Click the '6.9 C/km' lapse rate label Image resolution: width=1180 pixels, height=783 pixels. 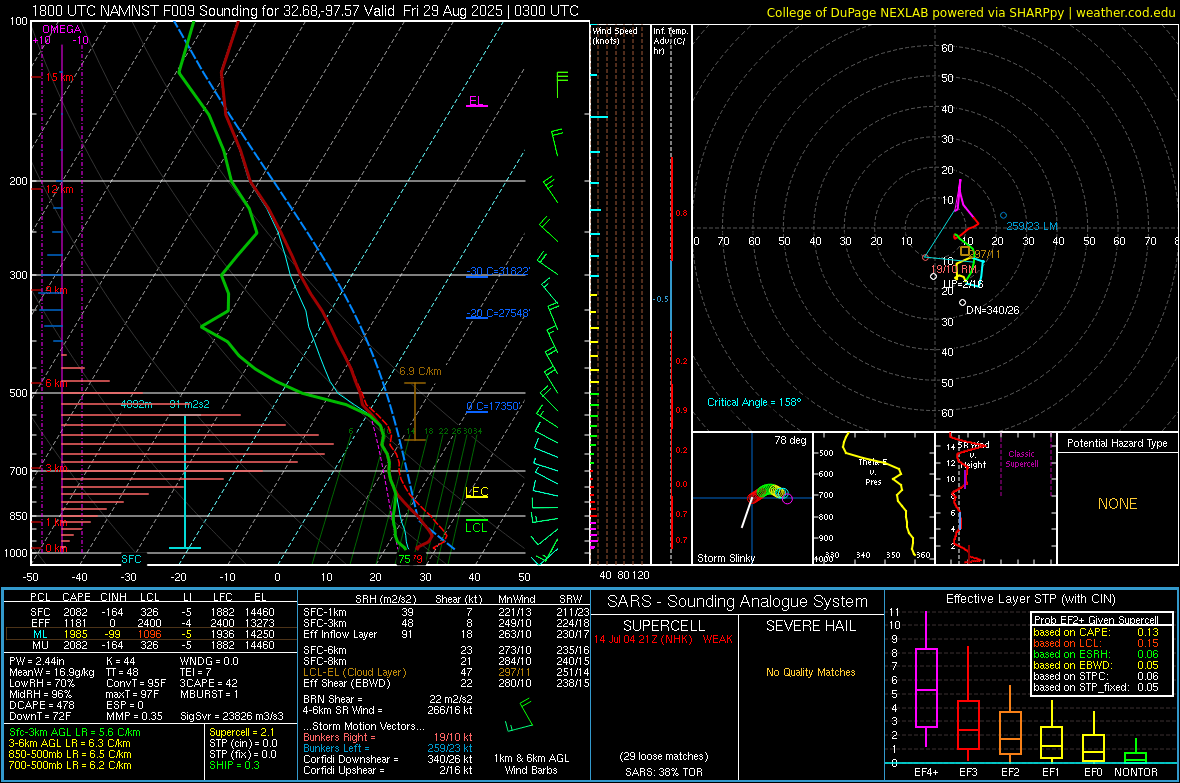point(421,371)
